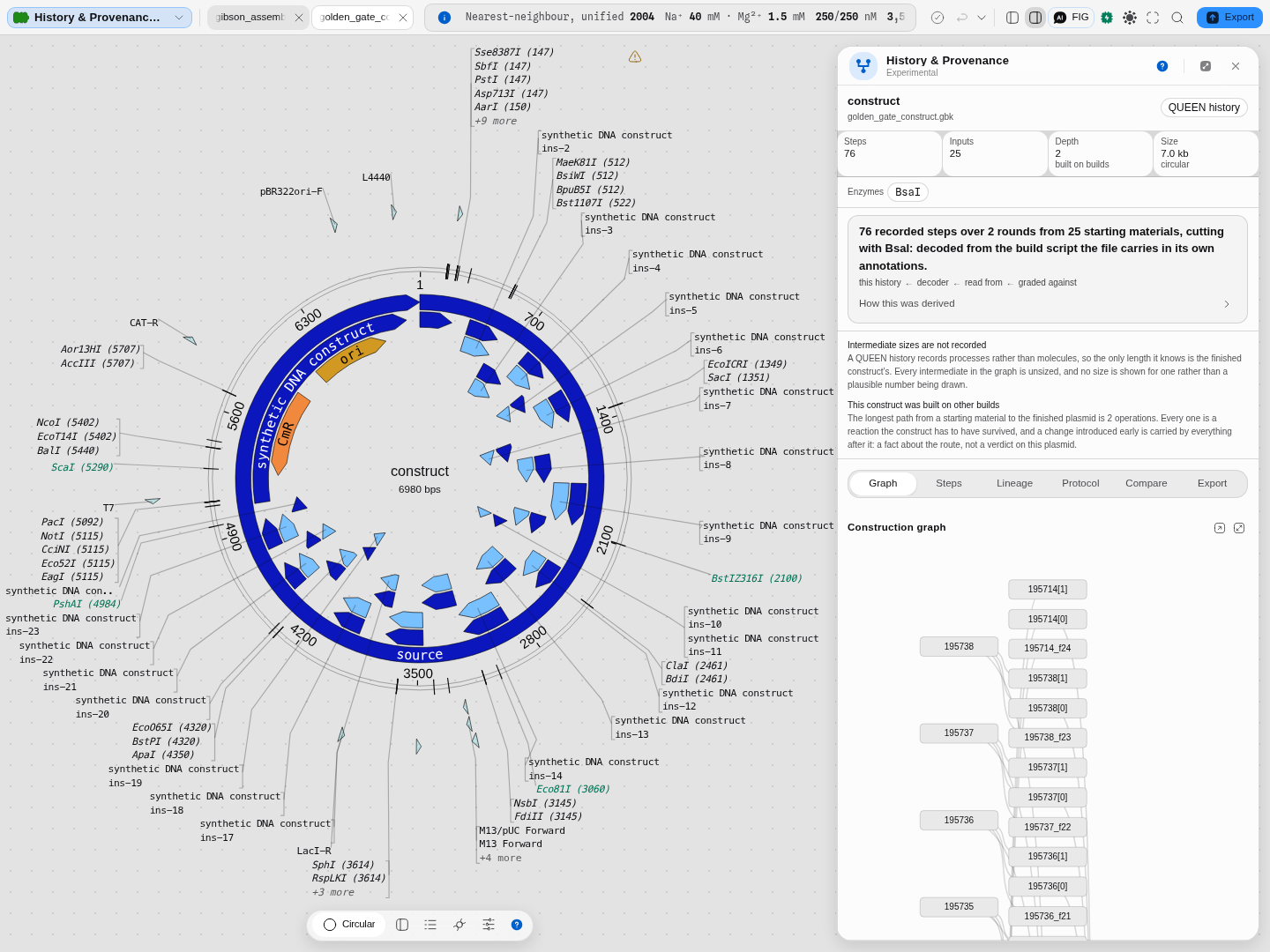Click the construction graph open-in-new icon
This screenshot has width=1270, height=952.
[x=1220, y=528]
